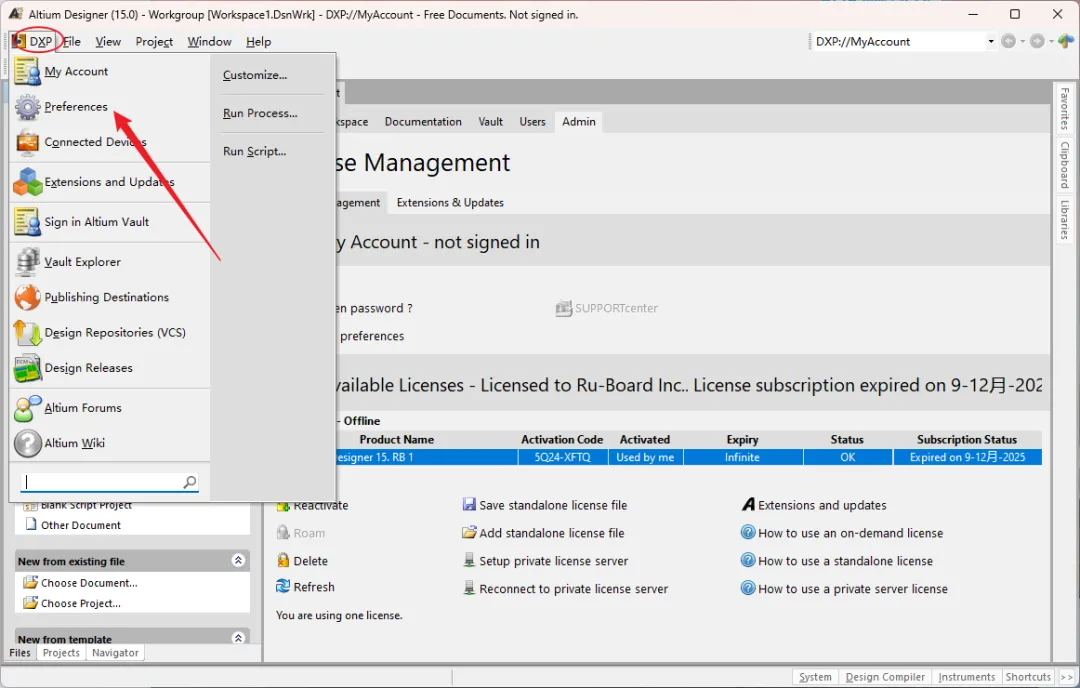Click the Add standalone license file folder icon
Viewport: 1080px width, 688px height.
469,532
